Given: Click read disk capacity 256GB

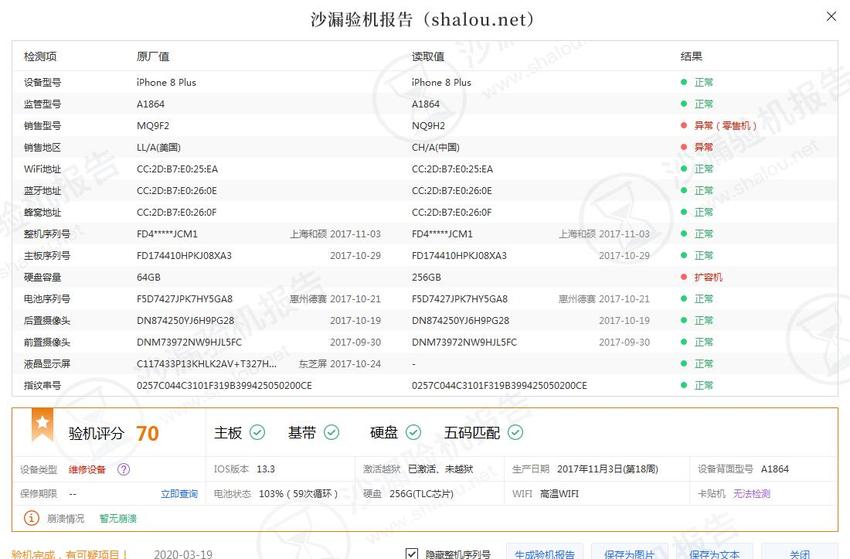Looking at the screenshot, I should (x=426, y=277).
